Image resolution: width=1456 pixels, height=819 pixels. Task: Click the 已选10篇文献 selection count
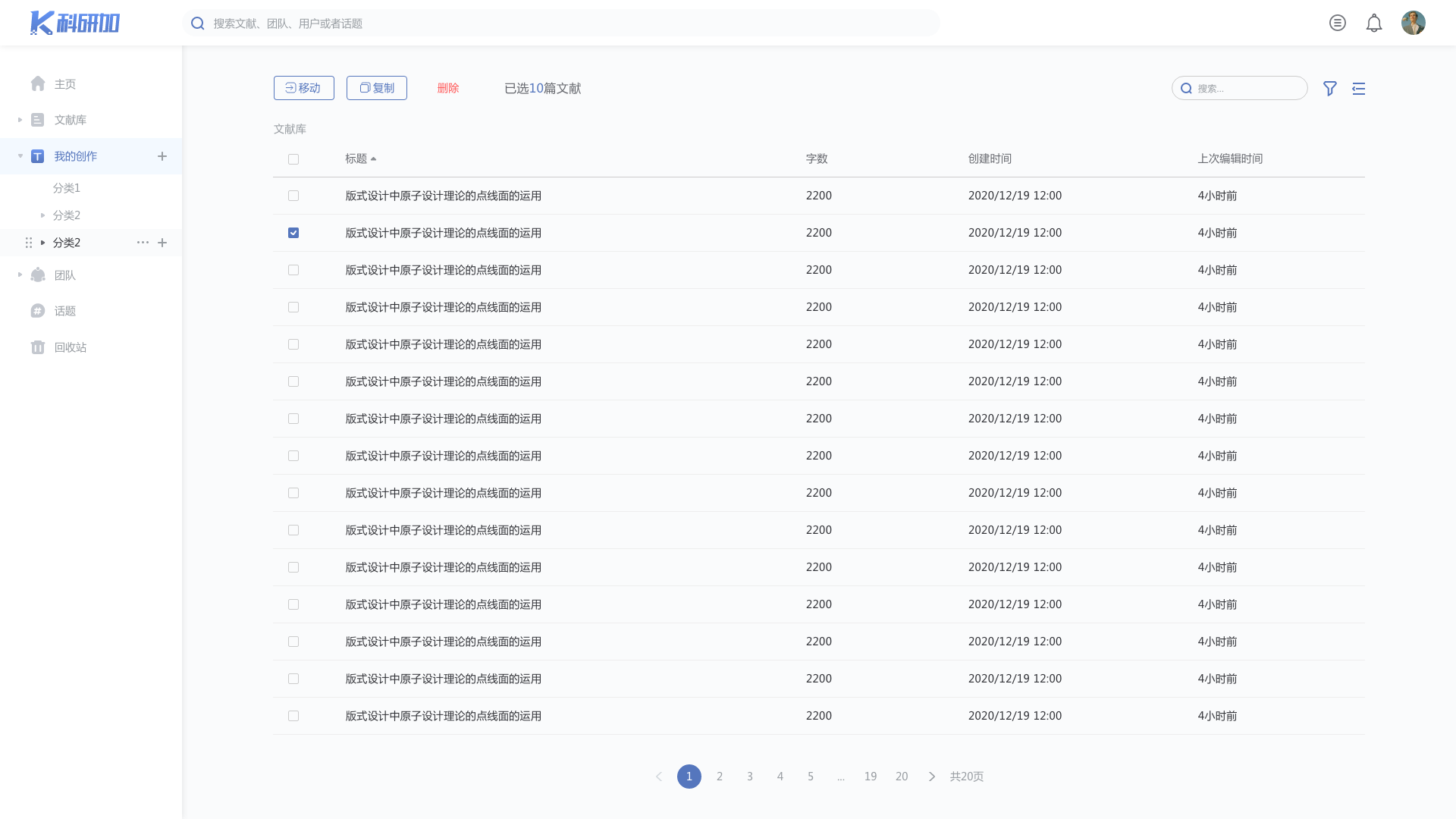[543, 89]
